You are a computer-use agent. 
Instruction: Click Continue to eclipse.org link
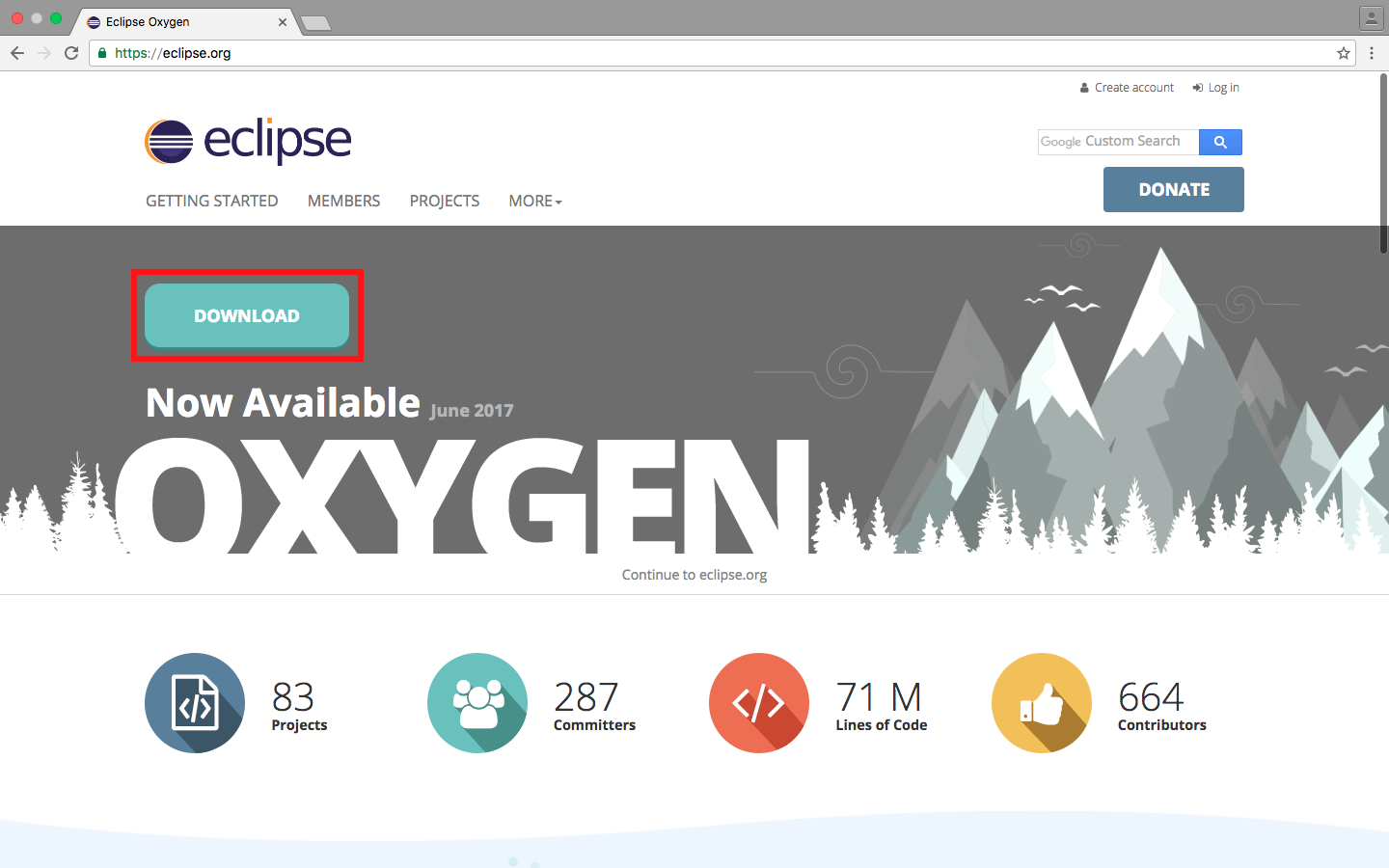pyautogui.click(x=694, y=575)
